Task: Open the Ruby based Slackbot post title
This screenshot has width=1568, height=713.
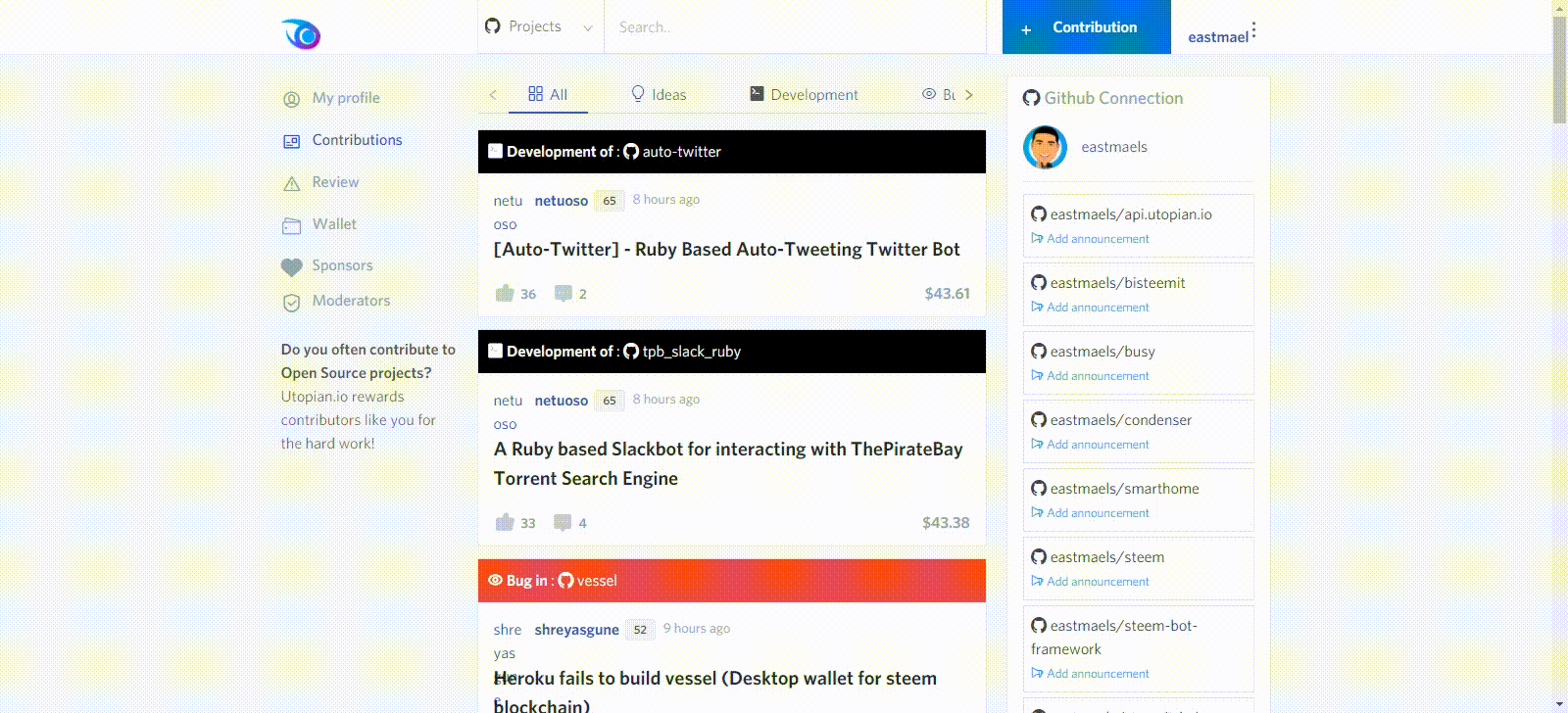Action: 728,464
